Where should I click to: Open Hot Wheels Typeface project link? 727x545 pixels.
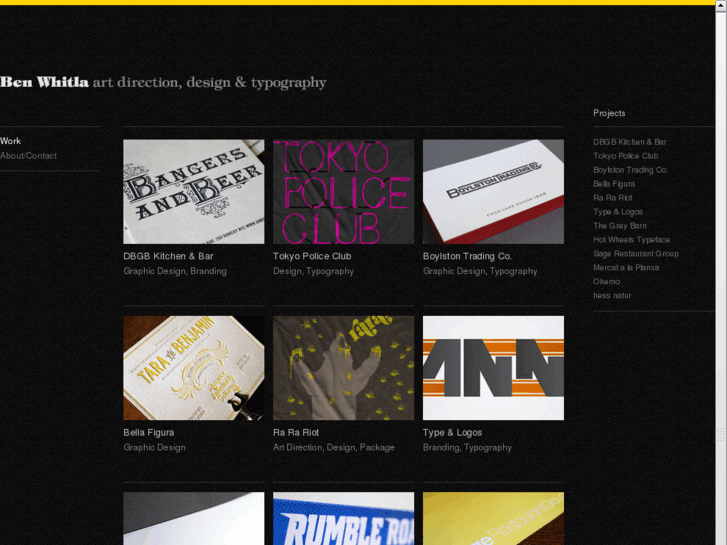[631, 240]
